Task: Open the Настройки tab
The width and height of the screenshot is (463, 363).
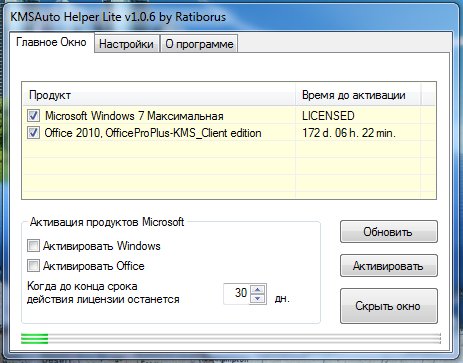Action: [x=127, y=44]
